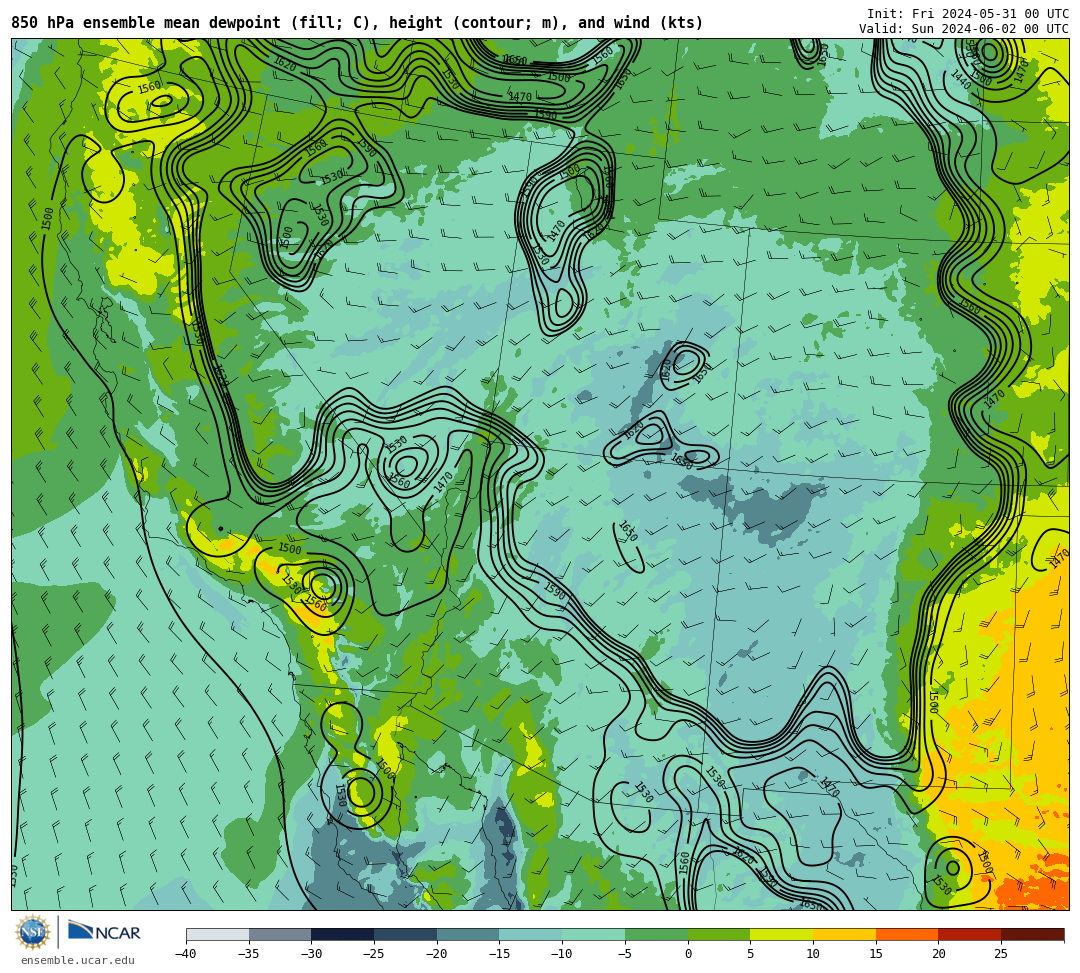Pick the slate gray -35 to -30 colorbar segment
1080x973 pixels.
(280, 934)
